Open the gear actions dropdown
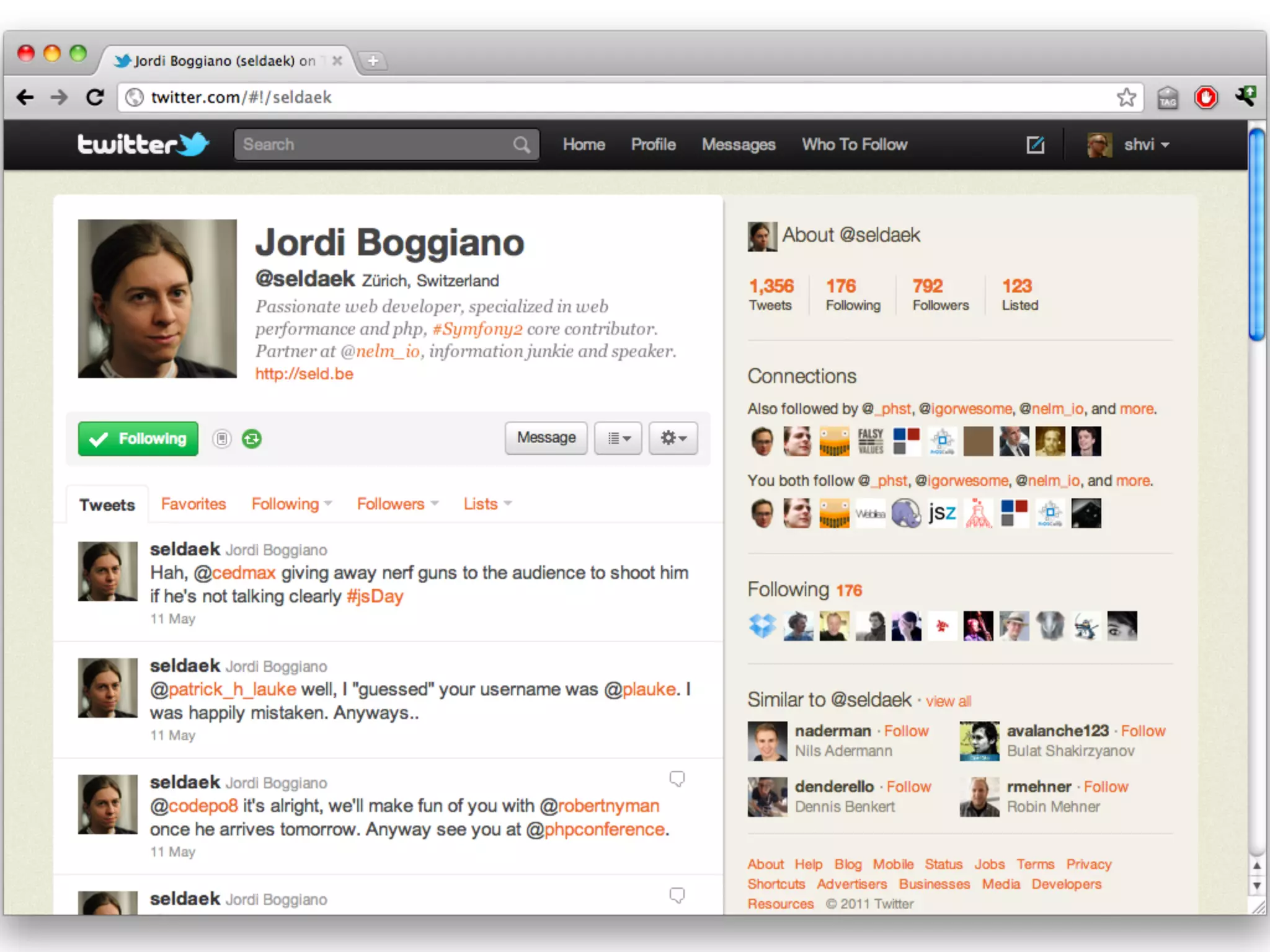The height and width of the screenshot is (952, 1270). (673, 438)
